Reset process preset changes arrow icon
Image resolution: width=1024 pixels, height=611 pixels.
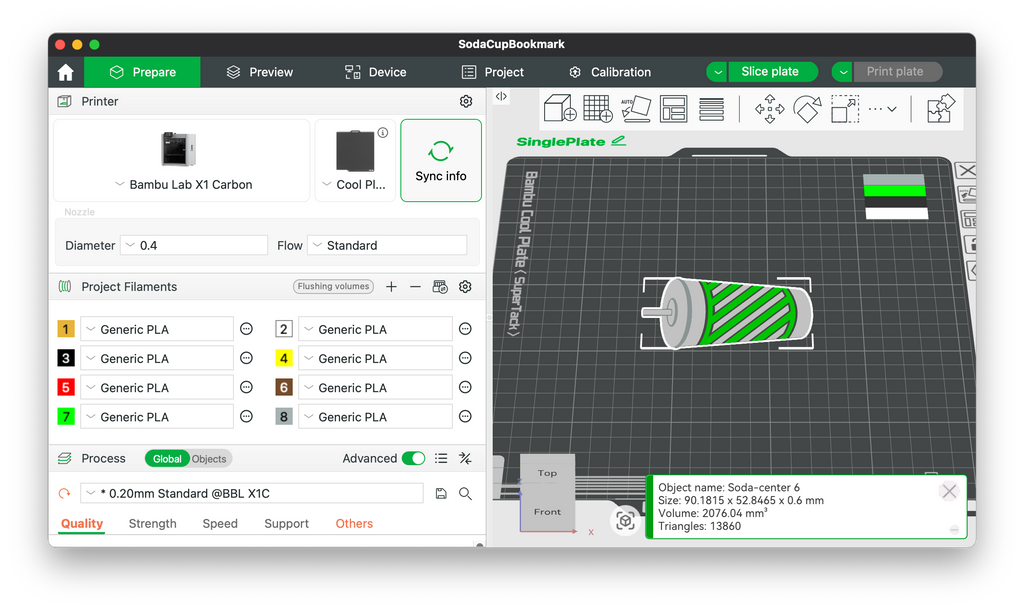pyautogui.click(x=64, y=494)
